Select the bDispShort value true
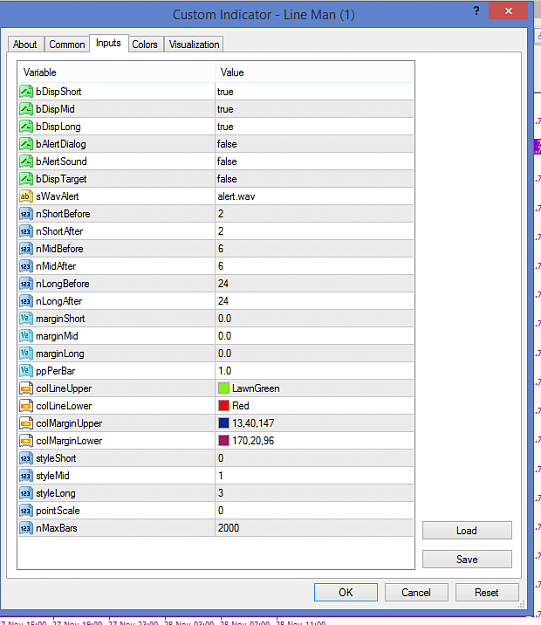 (x=225, y=92)
